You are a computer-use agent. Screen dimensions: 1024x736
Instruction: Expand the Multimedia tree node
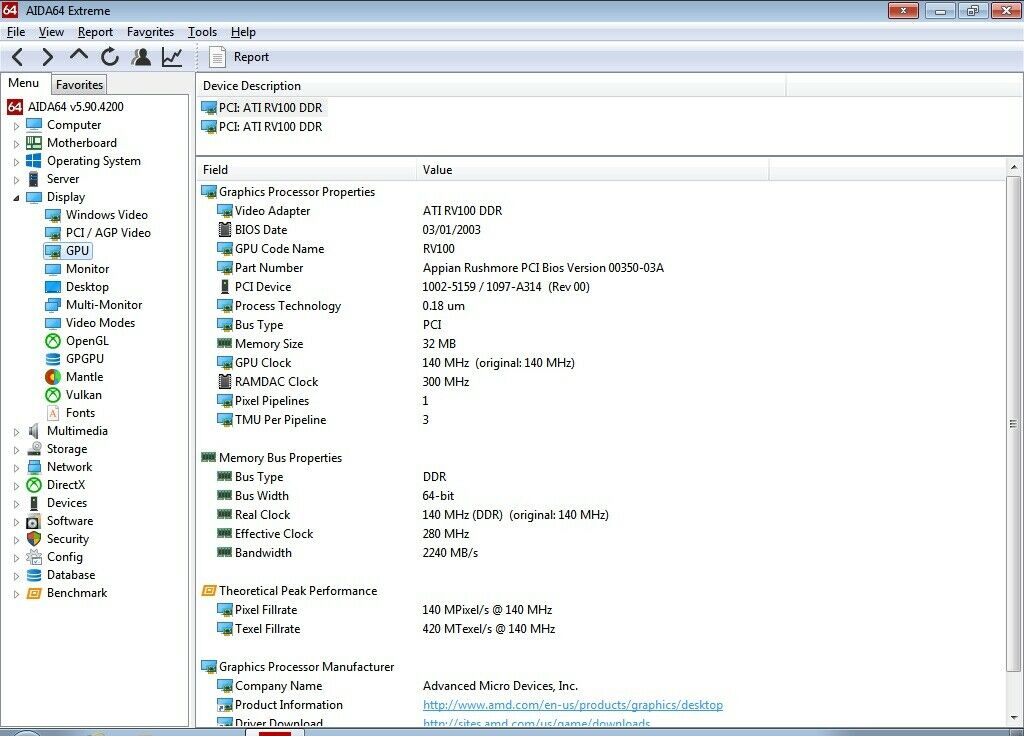click(16, 431)
